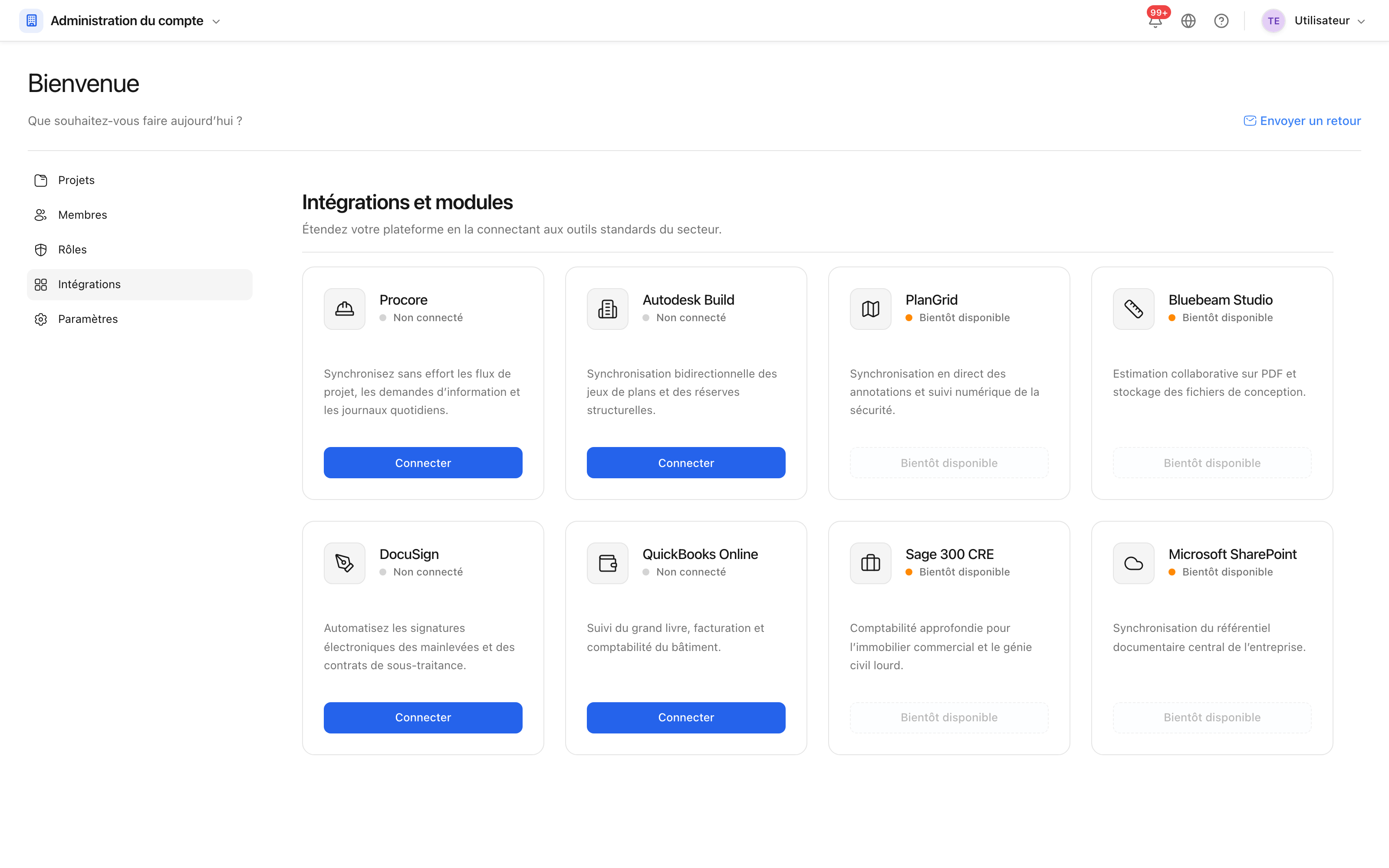Open the Projets section

[x=139, y=180]
